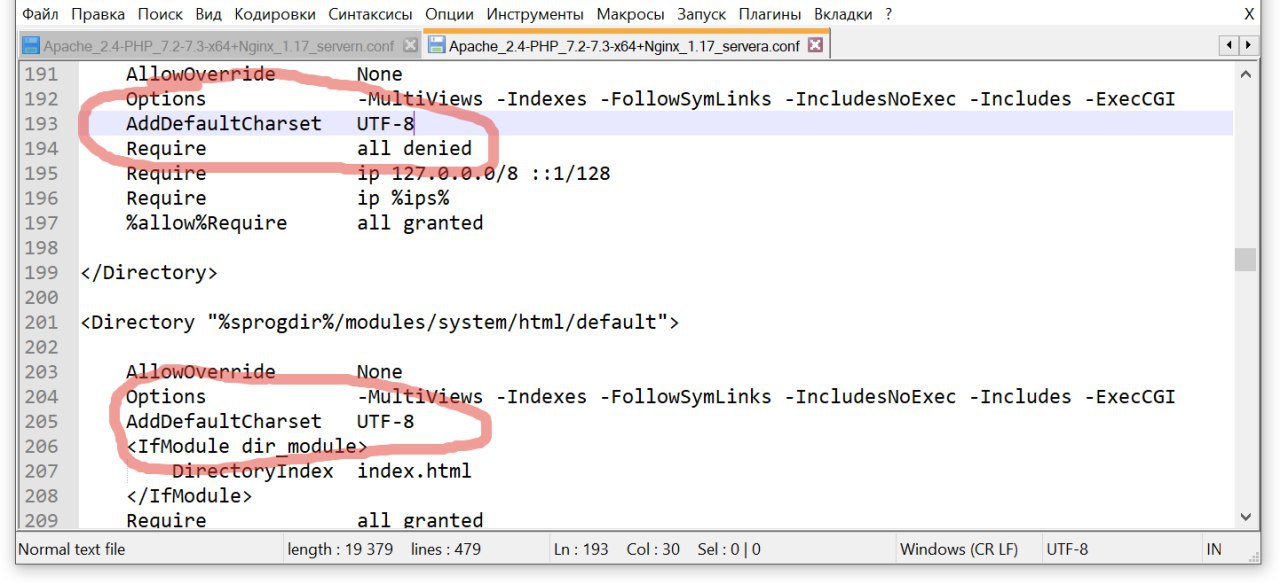The height and width of the screenshot is (584, 1280).
Task: Click '<IfModule dir_module>' on line 206
Action: pos(247,446)
